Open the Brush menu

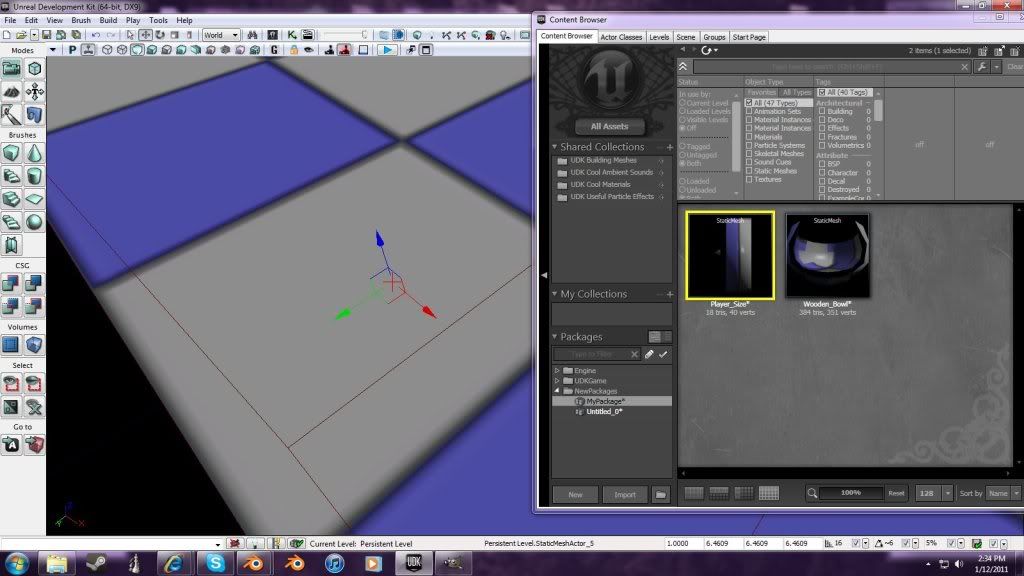tap(80, 20)
